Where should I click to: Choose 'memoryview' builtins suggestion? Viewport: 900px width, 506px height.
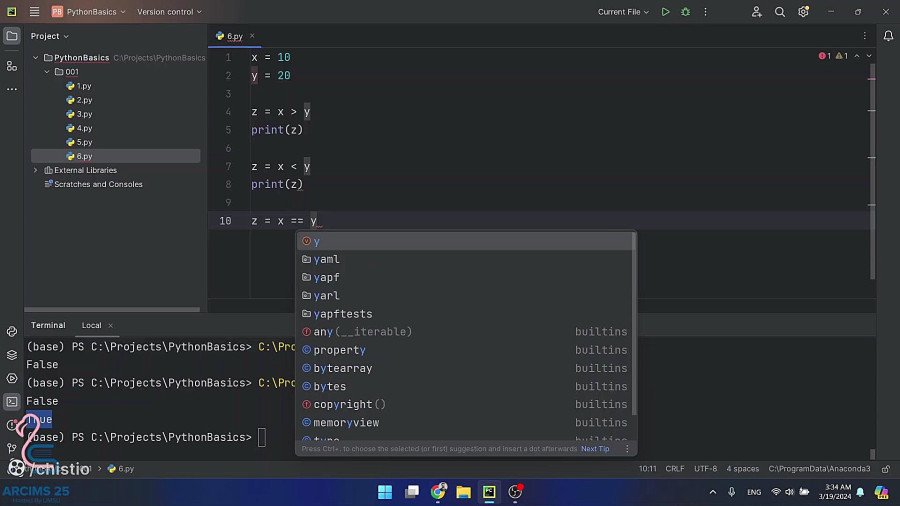click(465, 423)
